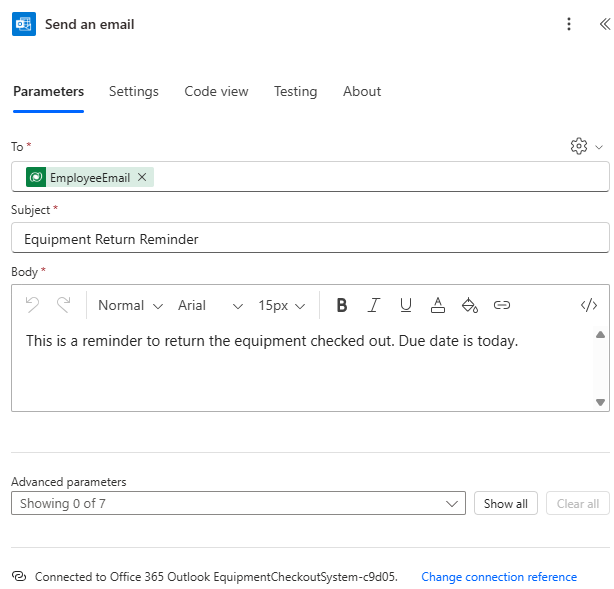
Task: Click the Show all button
Action: tap(506, 503)
